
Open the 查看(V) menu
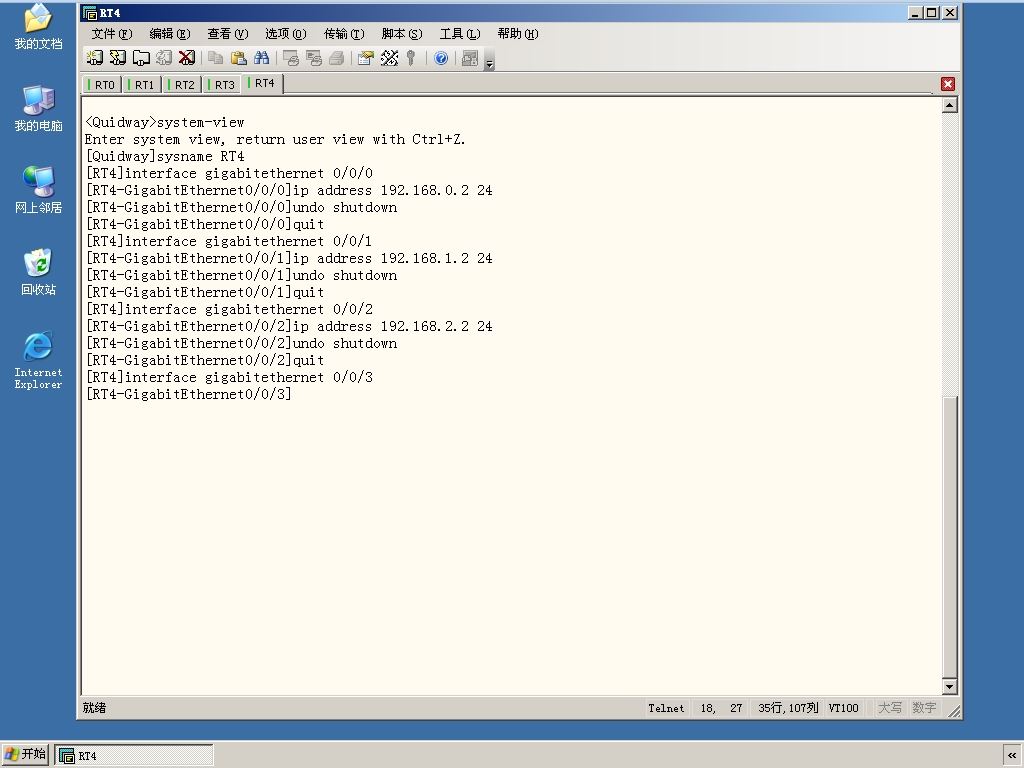click(x=228, y=33)
